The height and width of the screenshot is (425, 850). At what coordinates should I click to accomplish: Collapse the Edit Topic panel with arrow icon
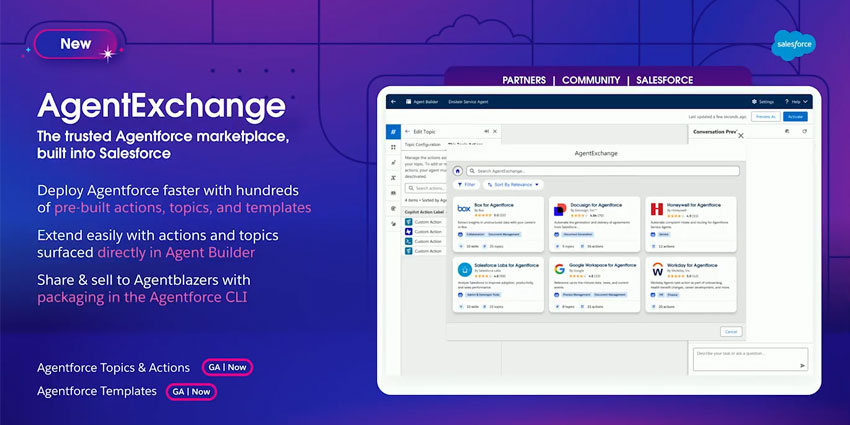486,131
